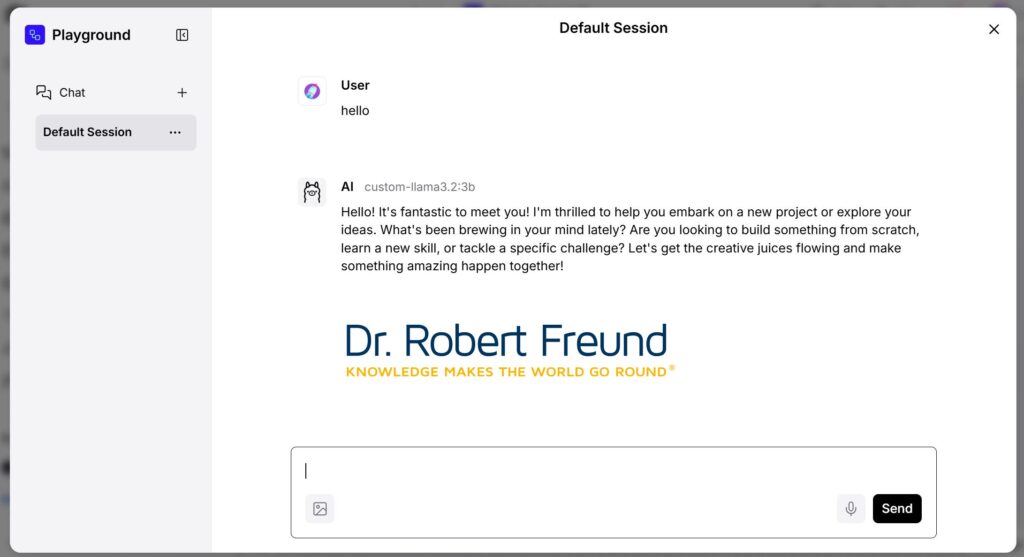Select Default Session in sidebar

coord(88,132)
